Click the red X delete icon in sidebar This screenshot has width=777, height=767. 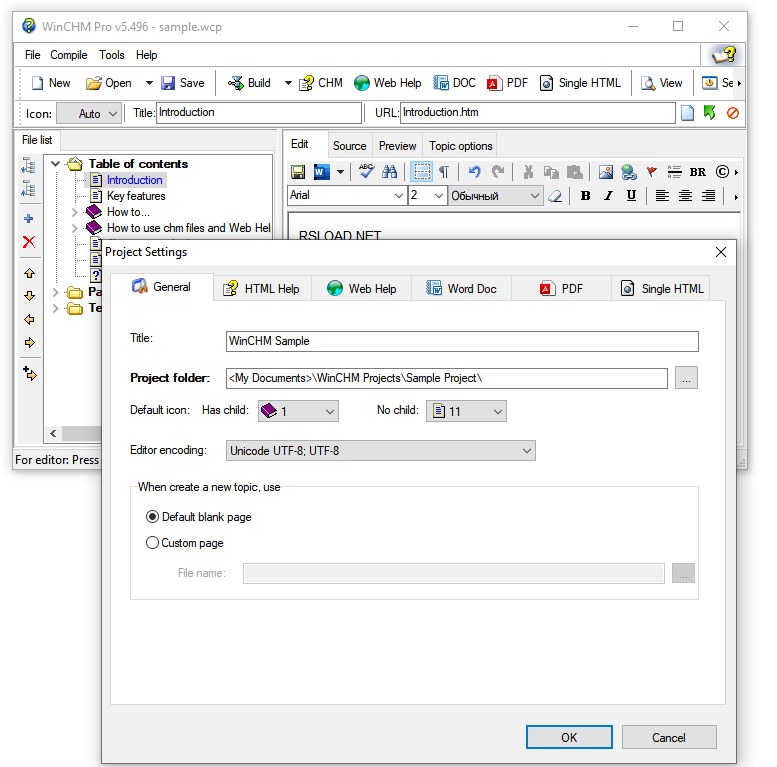tap(29, 242)
